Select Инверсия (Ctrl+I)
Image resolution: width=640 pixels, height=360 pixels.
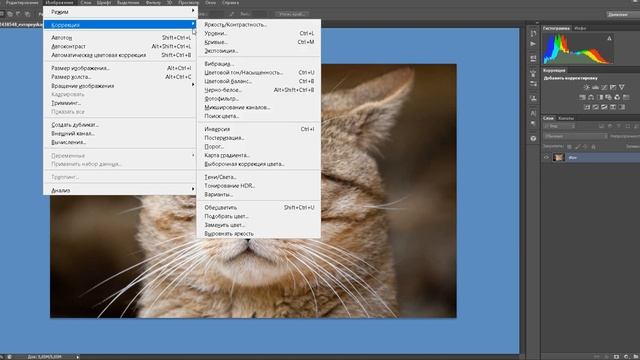coord(259,129)
